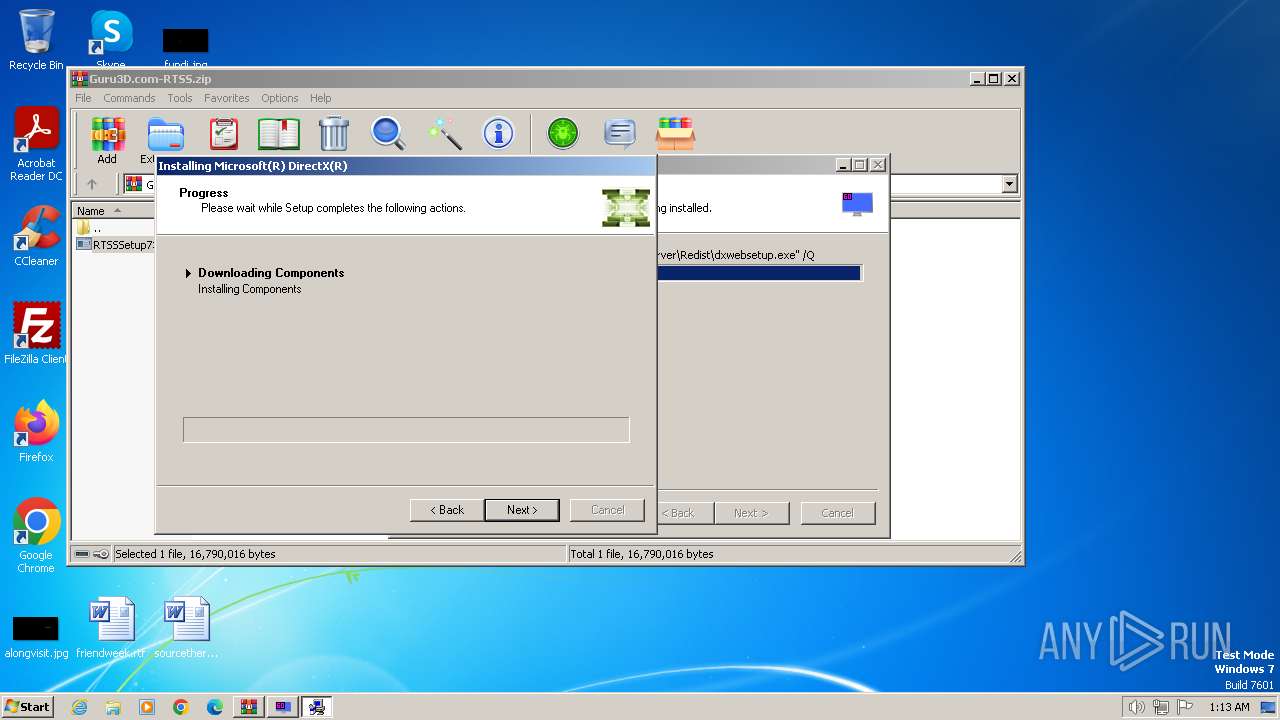The image size is (1280, 720).
Task: Open the Google Chrome desktop shortcut
Action: tap(36, 536)
